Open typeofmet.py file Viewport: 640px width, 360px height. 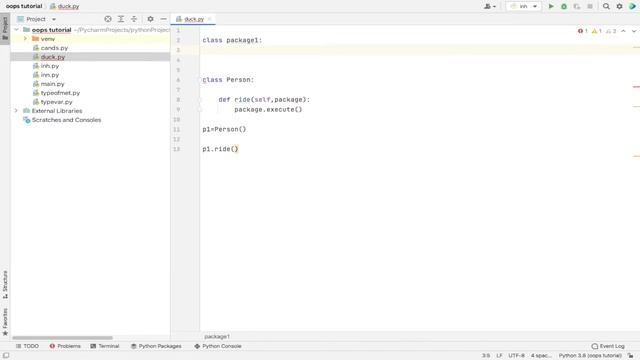[x=60, y=93]
